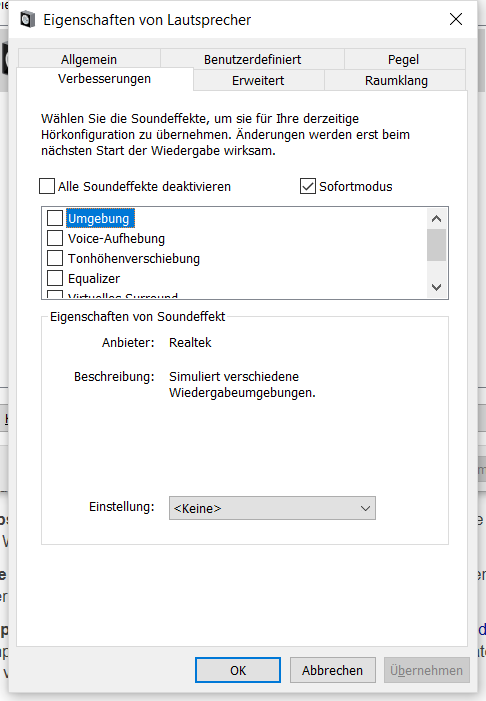Confirm with the OK button
Viewport: 486px width, 701px height.
[x=238, y=670]
